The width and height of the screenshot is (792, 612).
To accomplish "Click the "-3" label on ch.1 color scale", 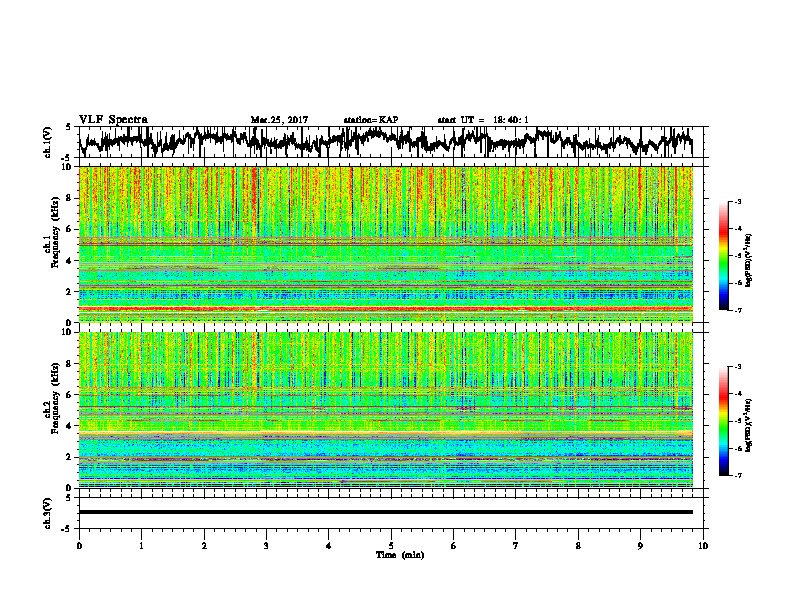I will [x=737, y=201].
